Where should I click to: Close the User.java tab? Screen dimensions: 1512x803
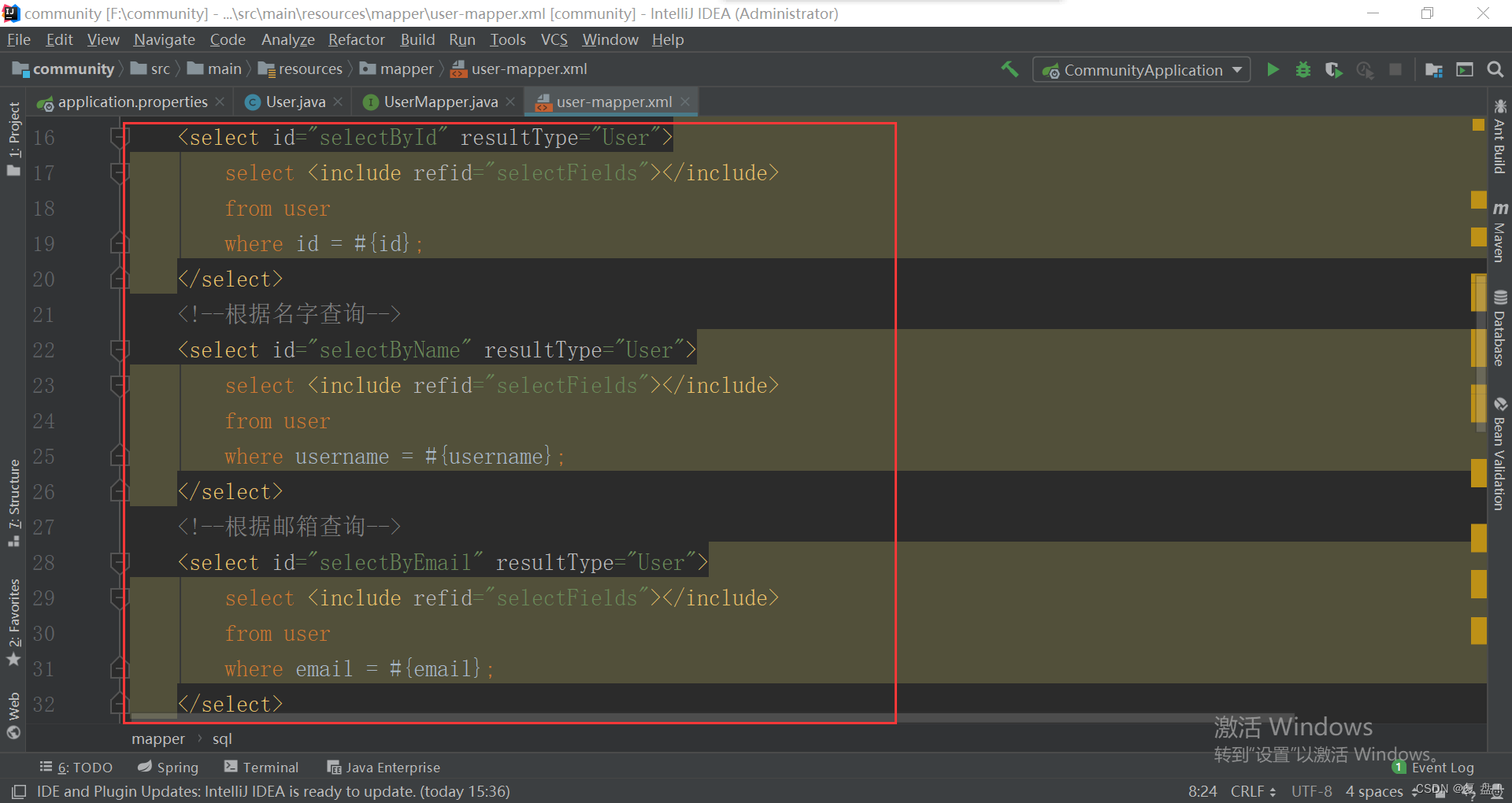tap(338, 102)
